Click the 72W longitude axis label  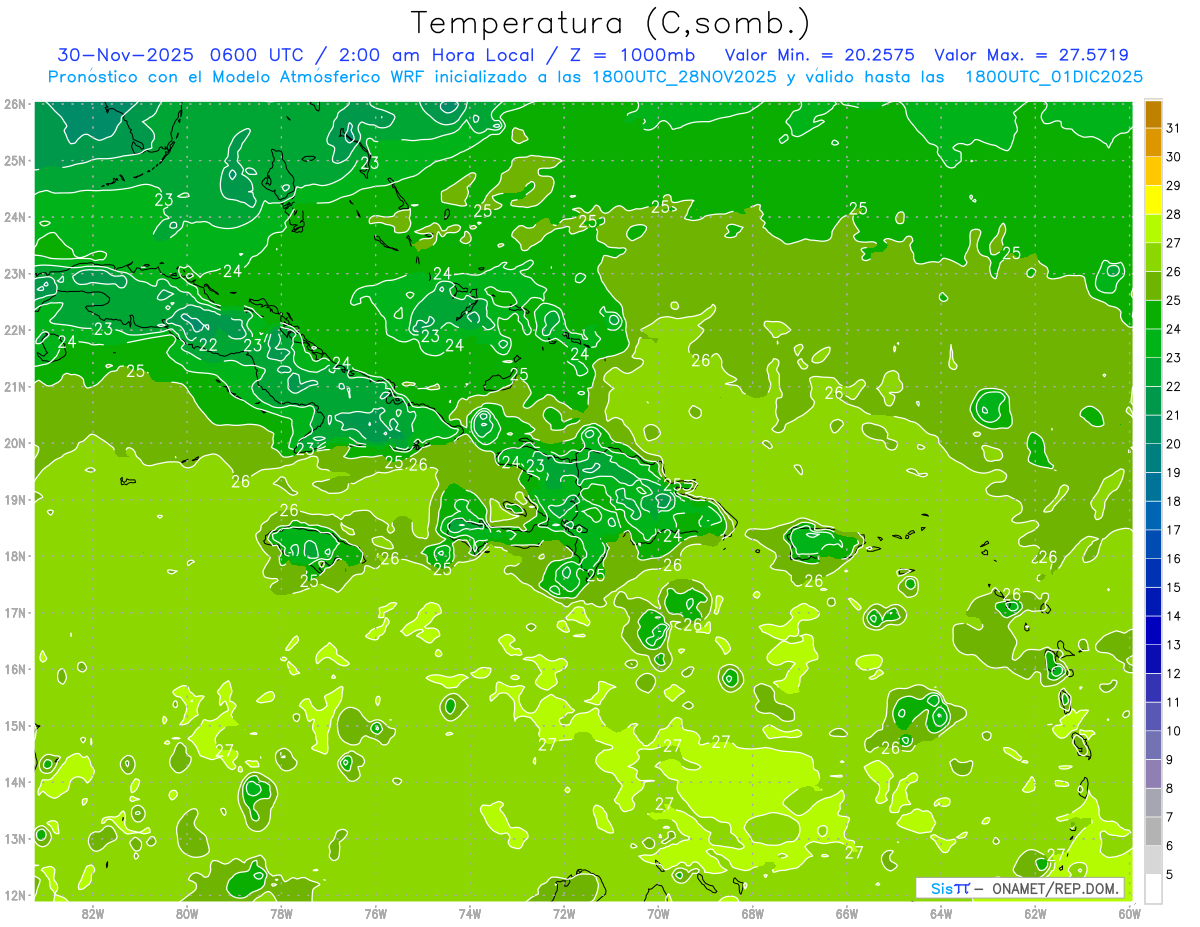pyautogui.click(x=563, y=913)
